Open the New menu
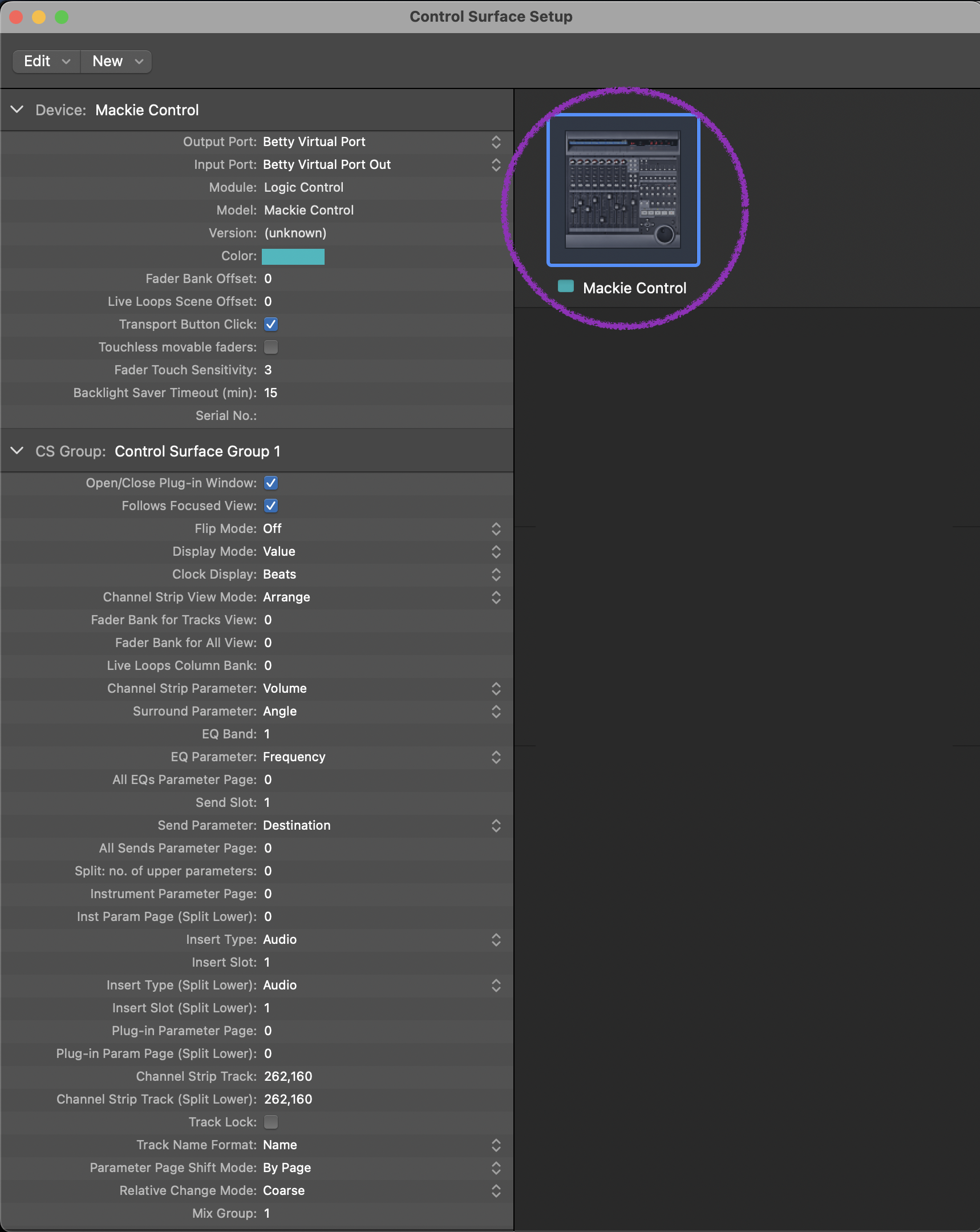The width and height of the screenshot is (980, 1232). tap(115, 61)
